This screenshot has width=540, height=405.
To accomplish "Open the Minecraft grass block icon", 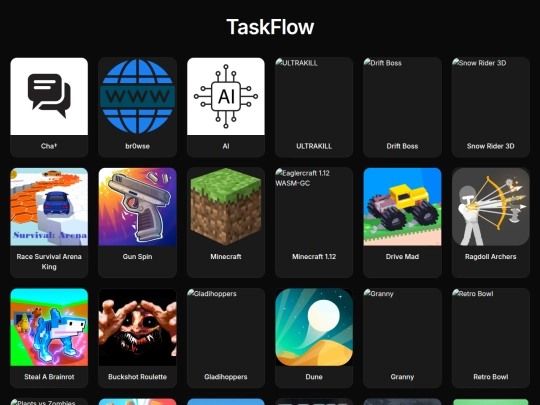I will pyautogui.click(x=226, y=207).
